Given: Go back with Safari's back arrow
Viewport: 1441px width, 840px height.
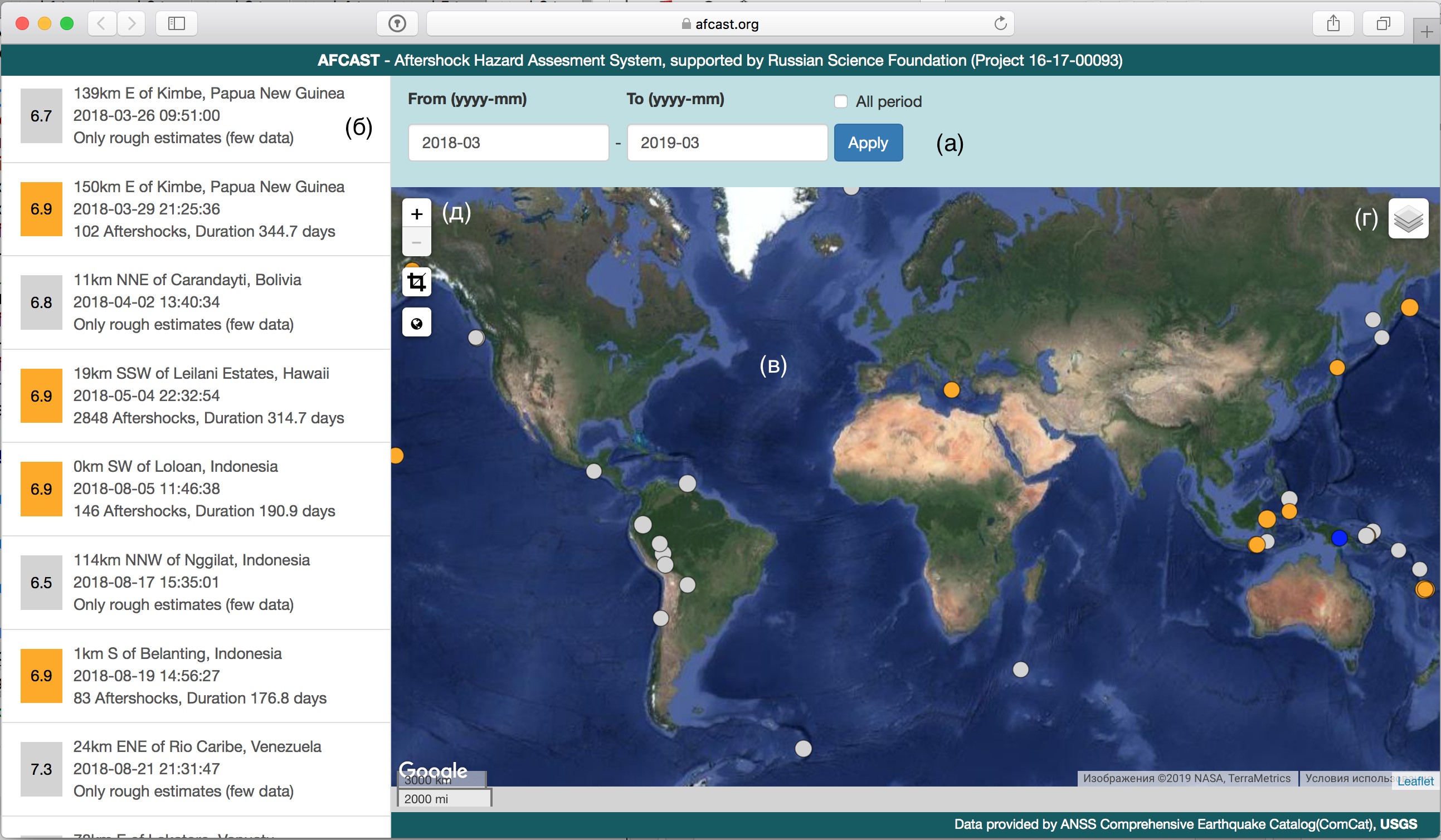Looking at the screenshot, I should tap(102, 23).
